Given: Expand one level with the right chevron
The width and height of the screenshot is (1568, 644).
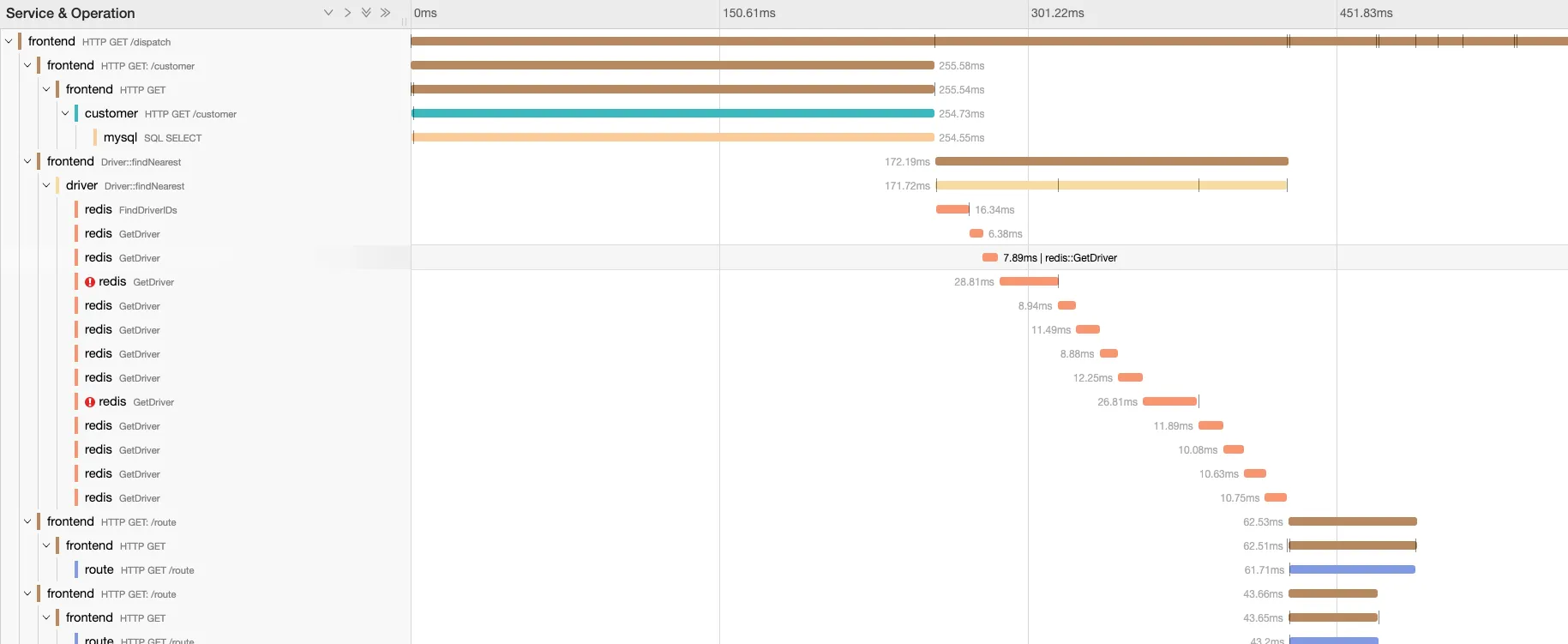Looking at the screenshot, I should click(347, 13).
